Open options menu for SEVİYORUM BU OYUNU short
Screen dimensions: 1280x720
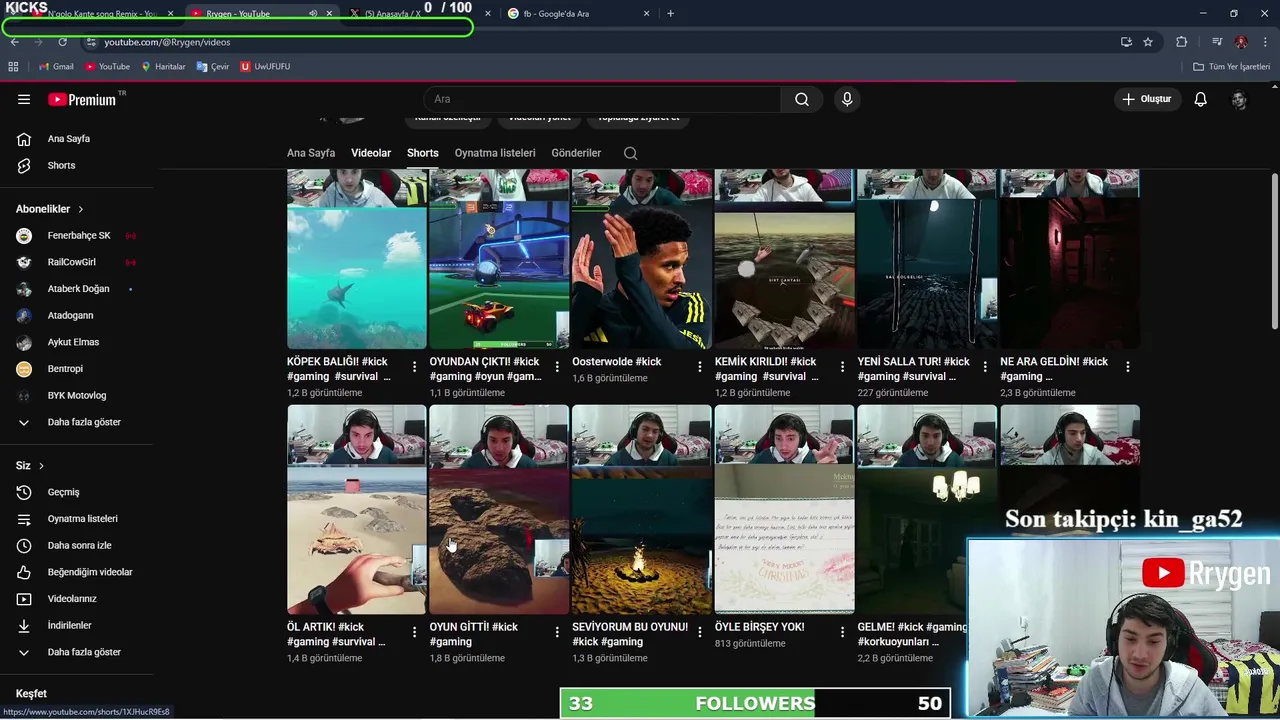point(699,632)
